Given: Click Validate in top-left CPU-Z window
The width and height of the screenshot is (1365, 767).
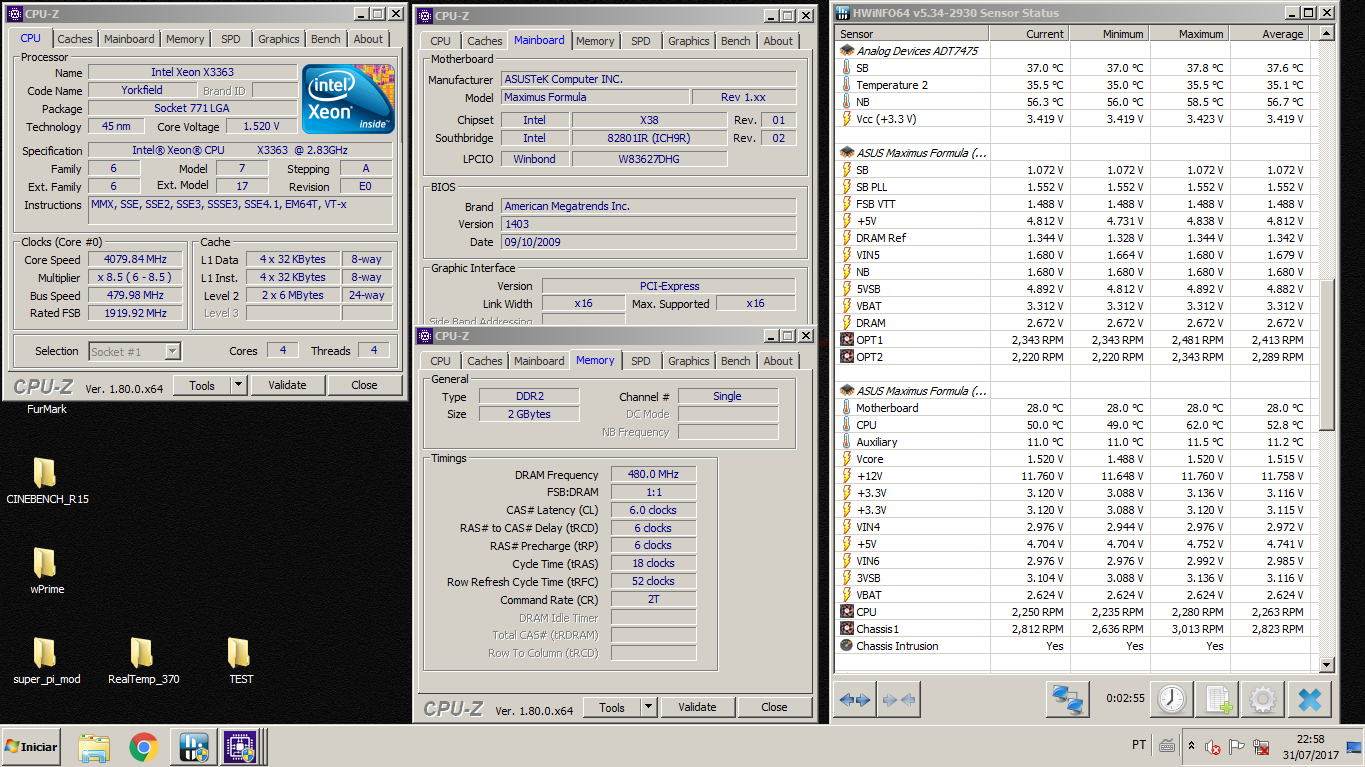Looking at the screenshot, I should (x=287, y=385).
